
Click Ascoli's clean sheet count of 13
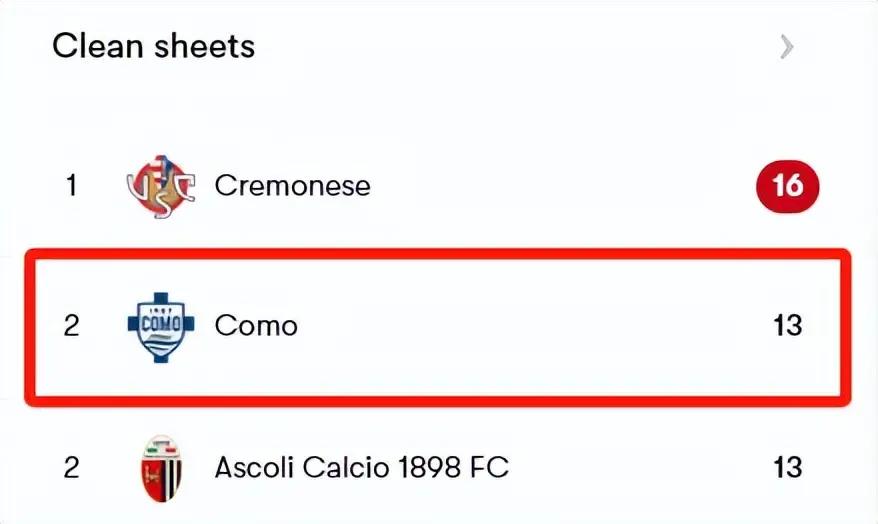click(787, 467)
